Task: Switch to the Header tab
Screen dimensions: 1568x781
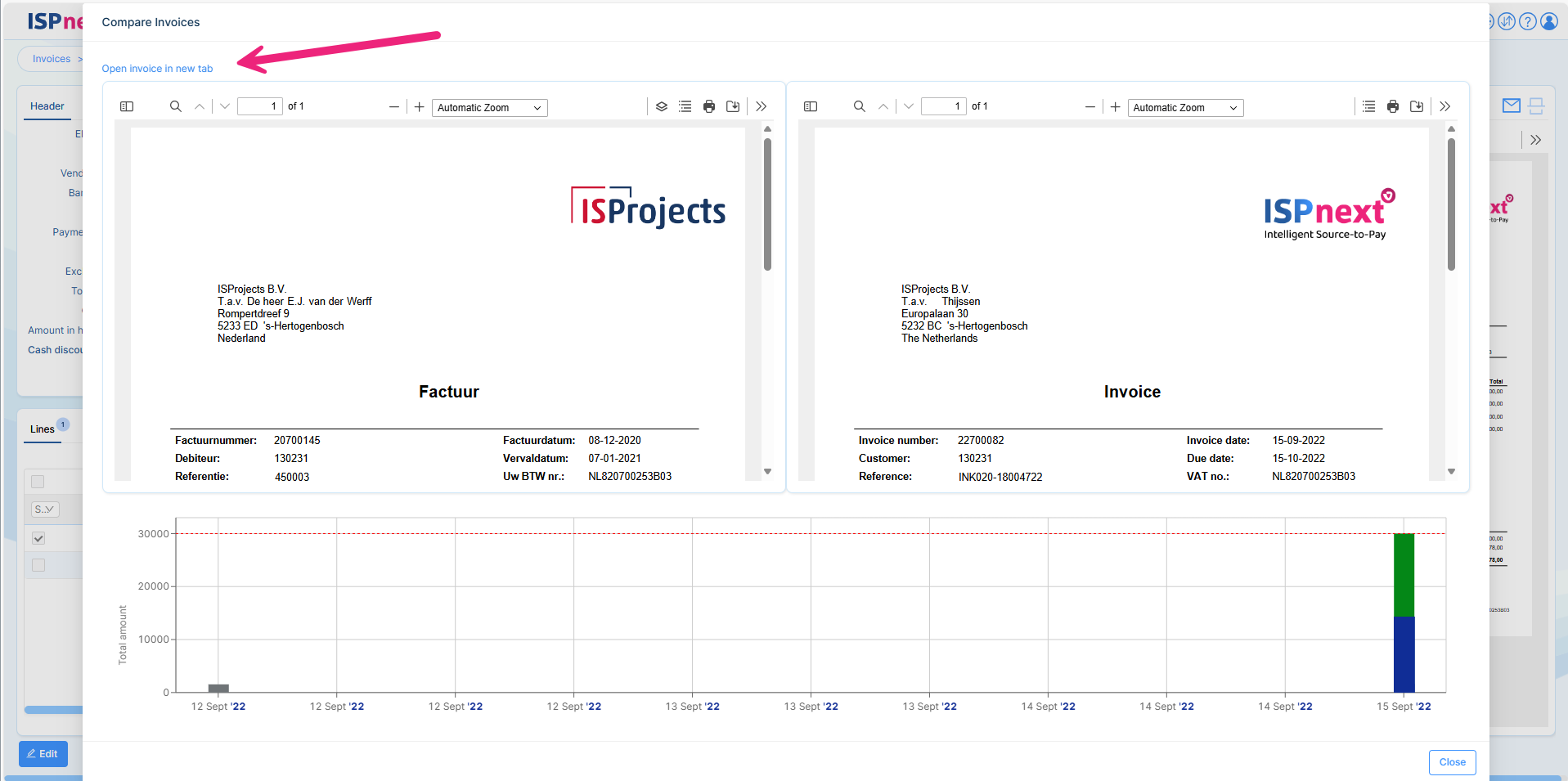Action: (x=47, y=106)
